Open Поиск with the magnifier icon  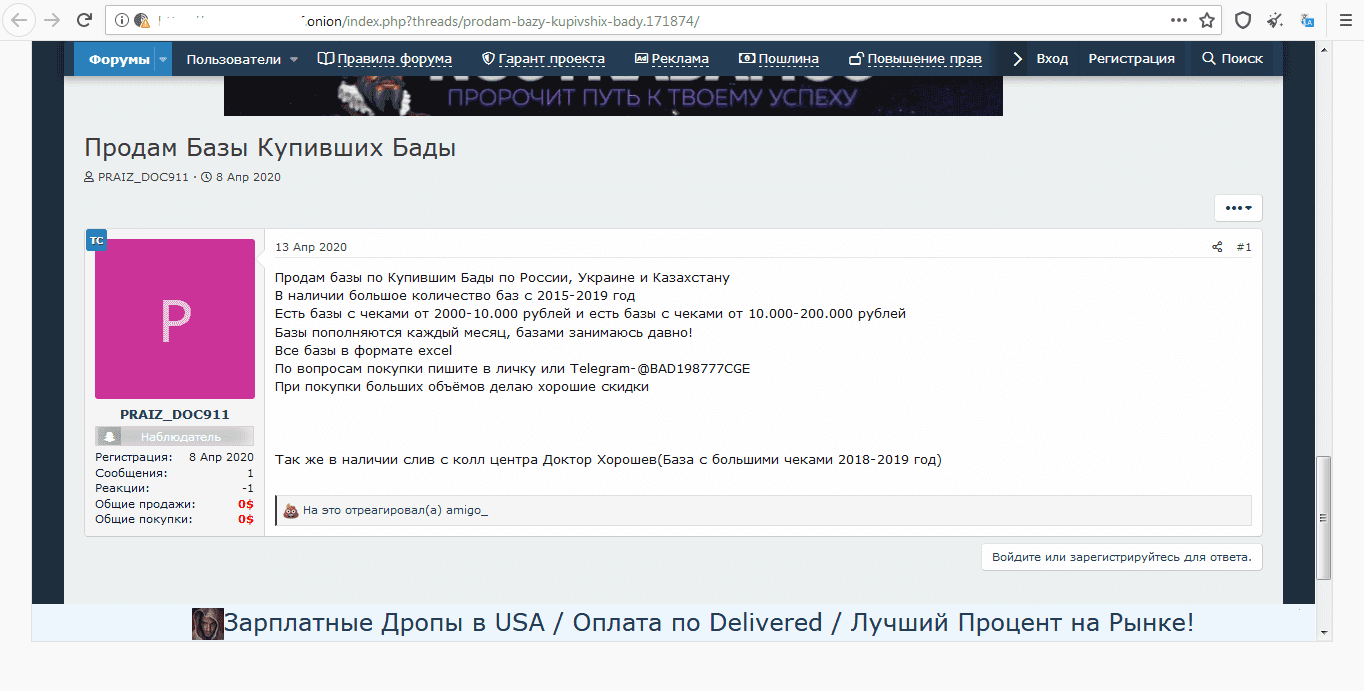point(1232,59)
